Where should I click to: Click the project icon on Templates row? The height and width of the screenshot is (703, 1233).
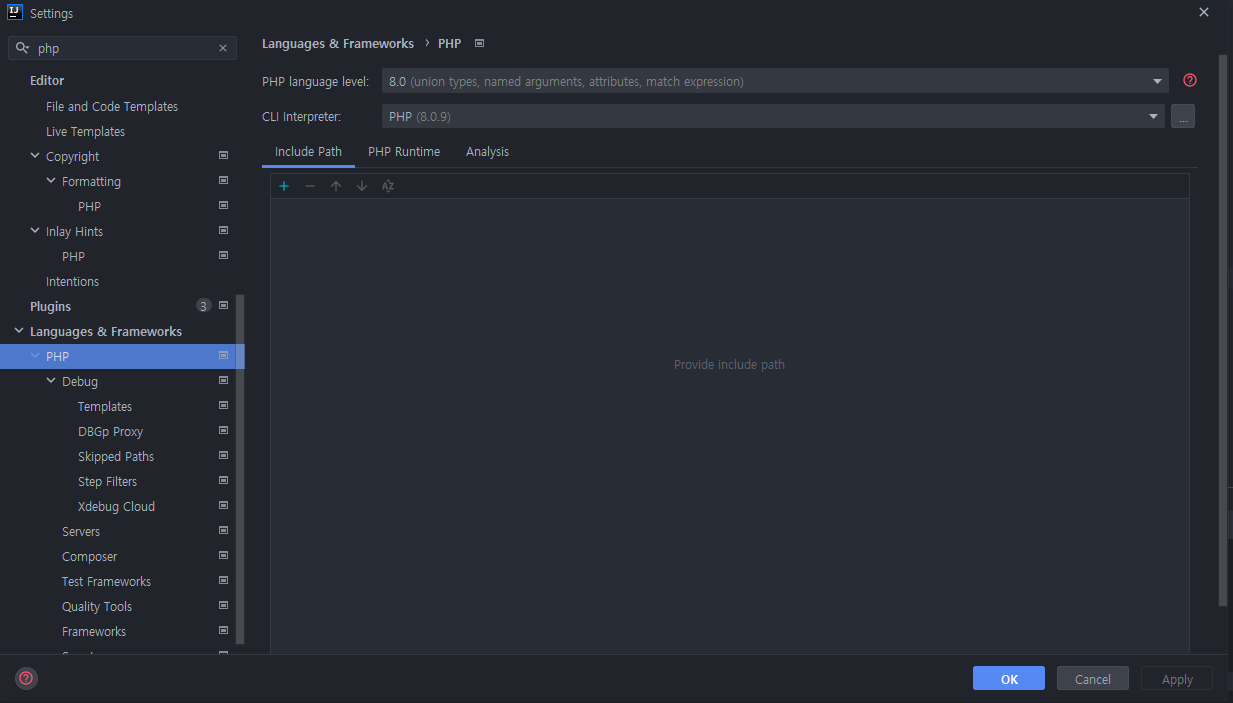[223, 406]
